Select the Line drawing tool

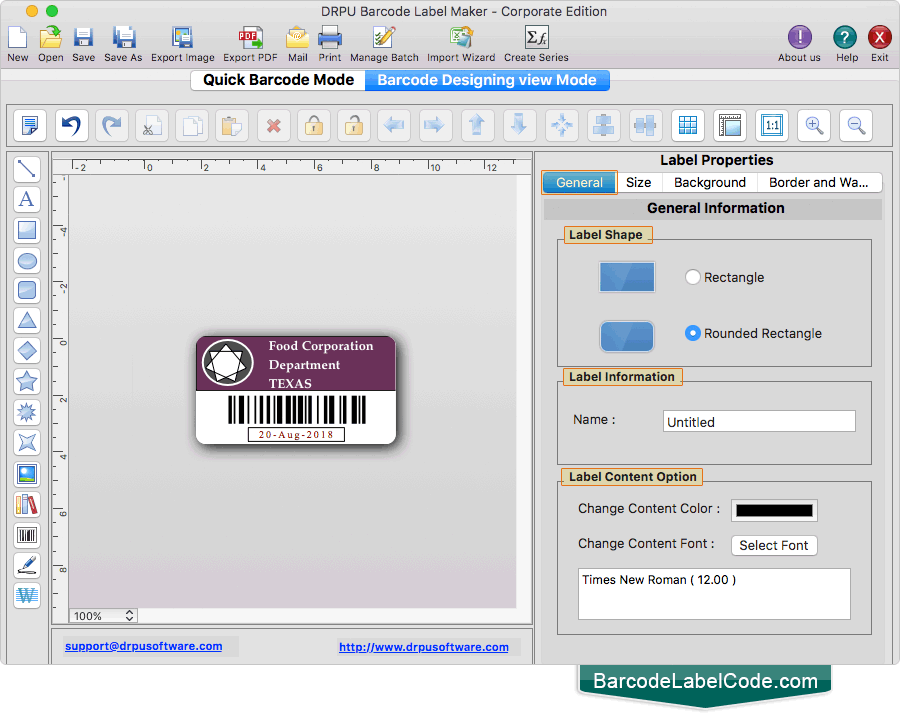[27, 169]
